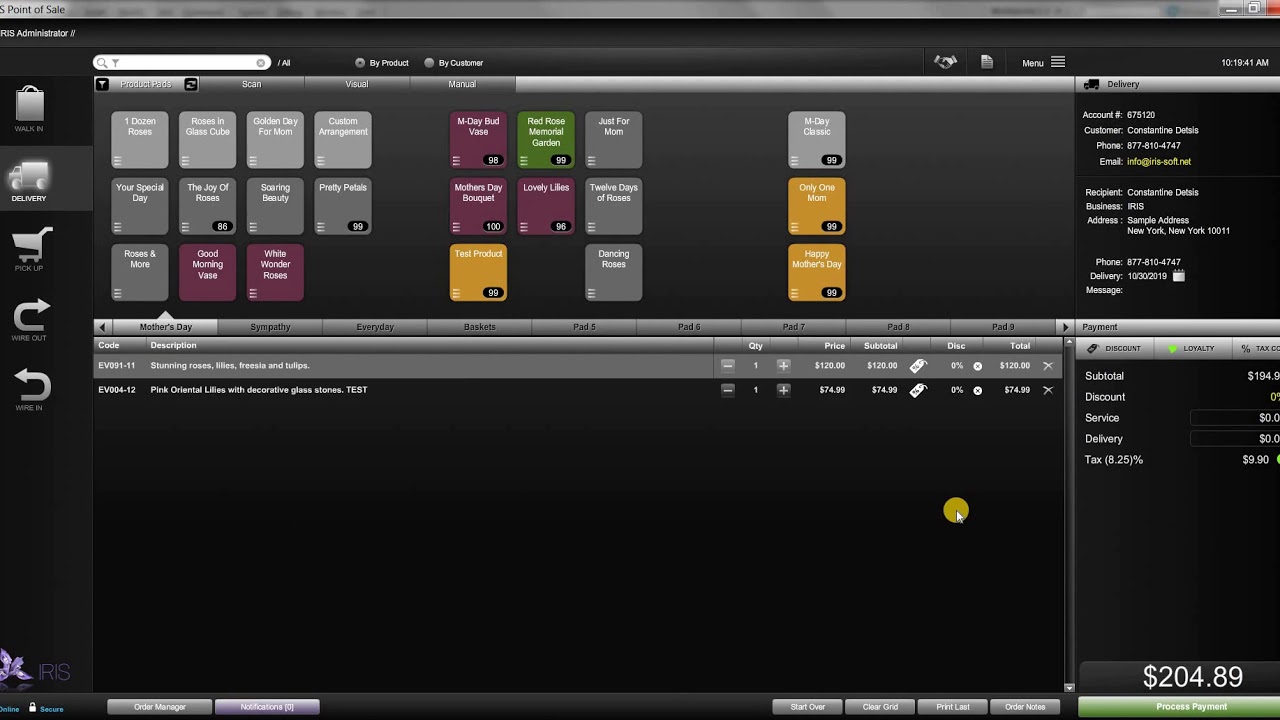The width and height of the screenshot is (1280, 720).
Task: Choose the Pick Up cart icon
Action: 30,243
